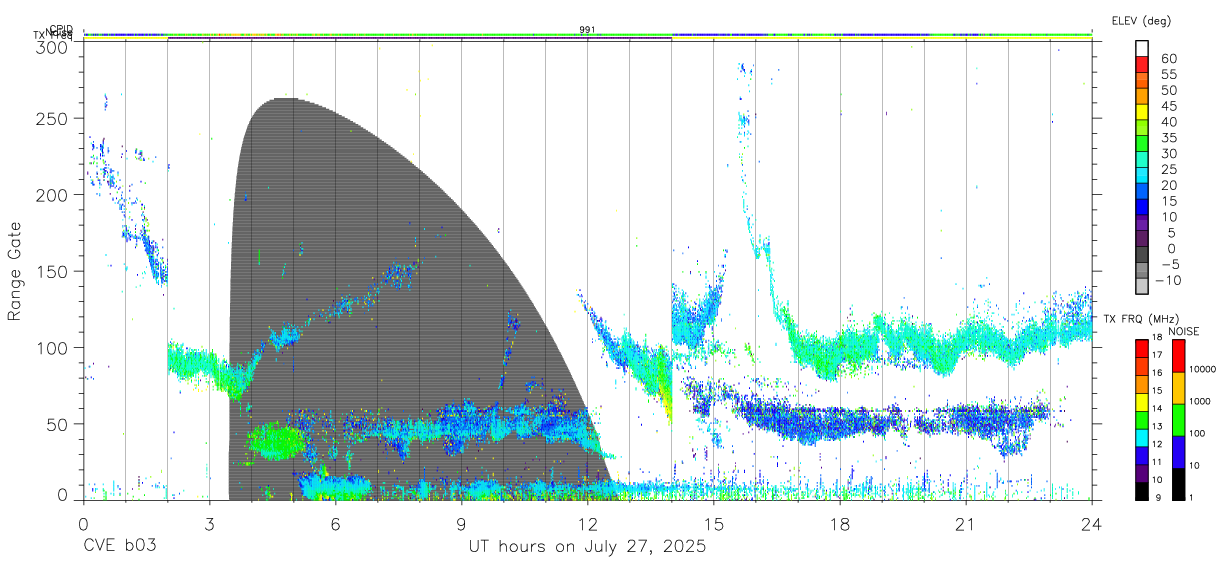Click x-axis hour label 15
The image size is (1228, 567).
pyautogui.click(x=713, y=523)
